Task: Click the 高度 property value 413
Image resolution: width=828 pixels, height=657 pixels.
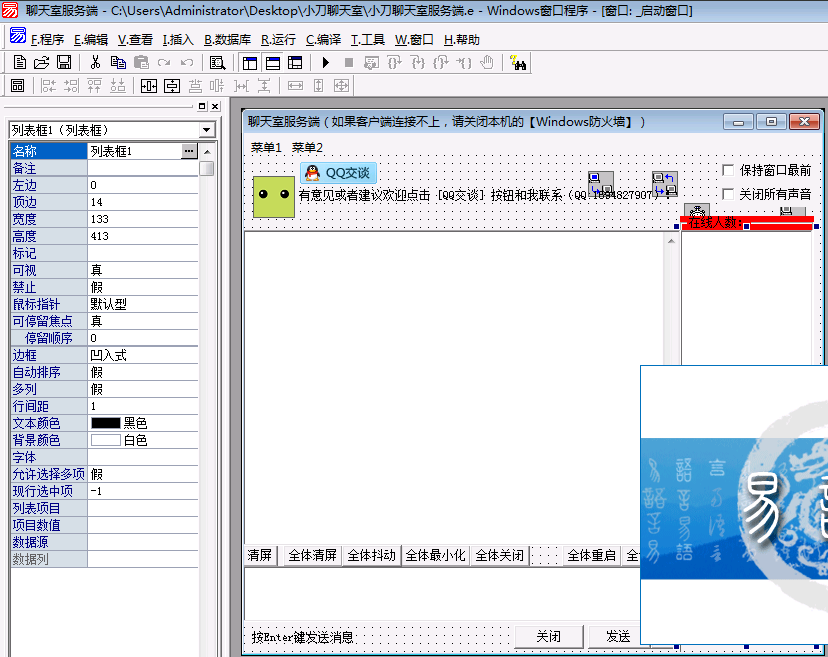Action: (143, 236)
